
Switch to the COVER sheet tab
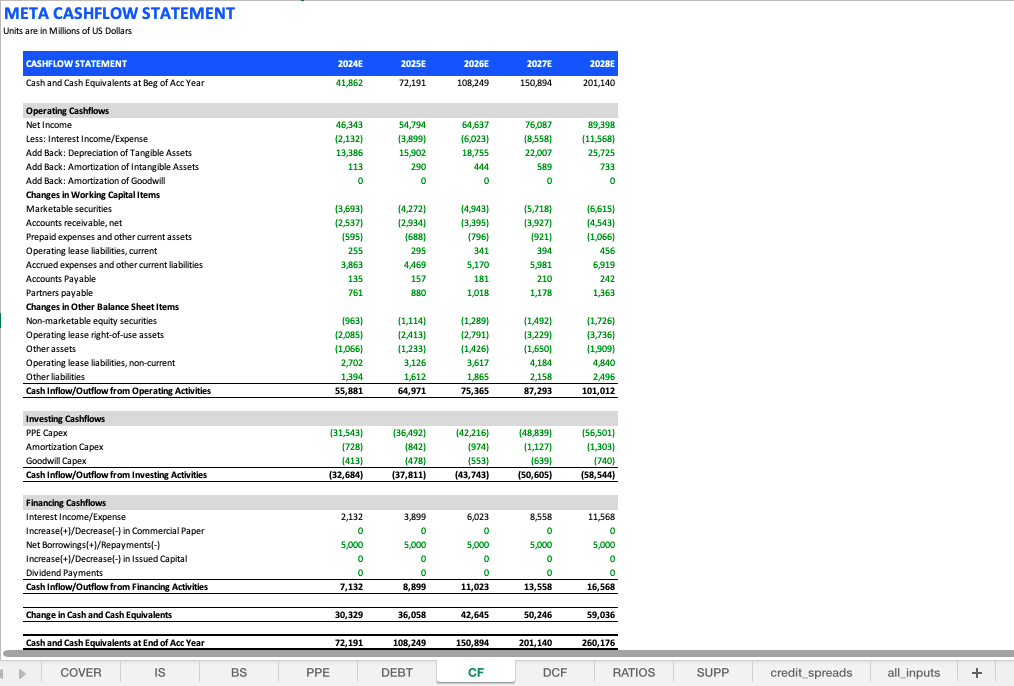click(x=81, y=672)
